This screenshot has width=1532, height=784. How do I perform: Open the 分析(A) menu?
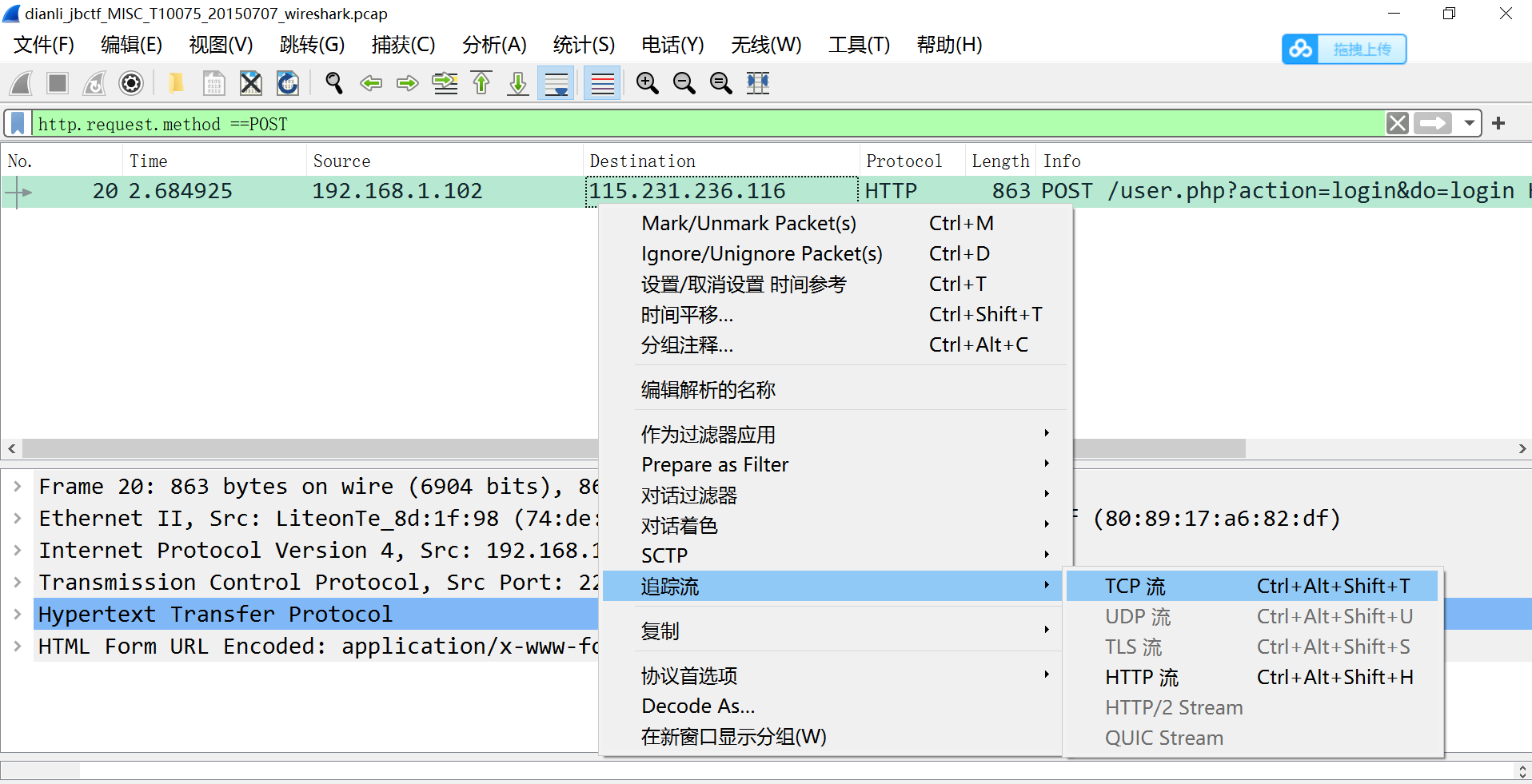(494, 45)
